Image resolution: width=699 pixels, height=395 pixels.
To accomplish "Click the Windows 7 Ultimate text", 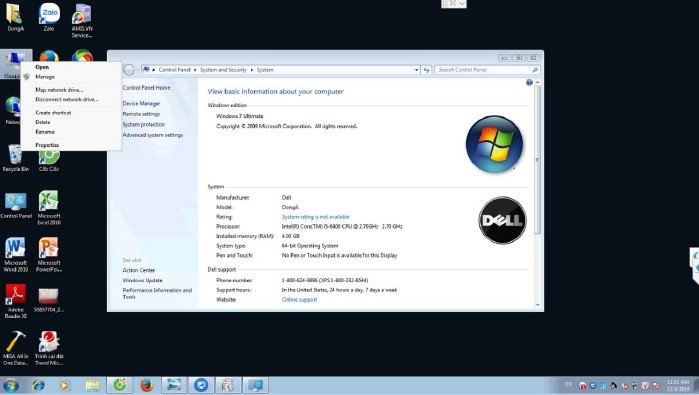I will pos(240,116).
